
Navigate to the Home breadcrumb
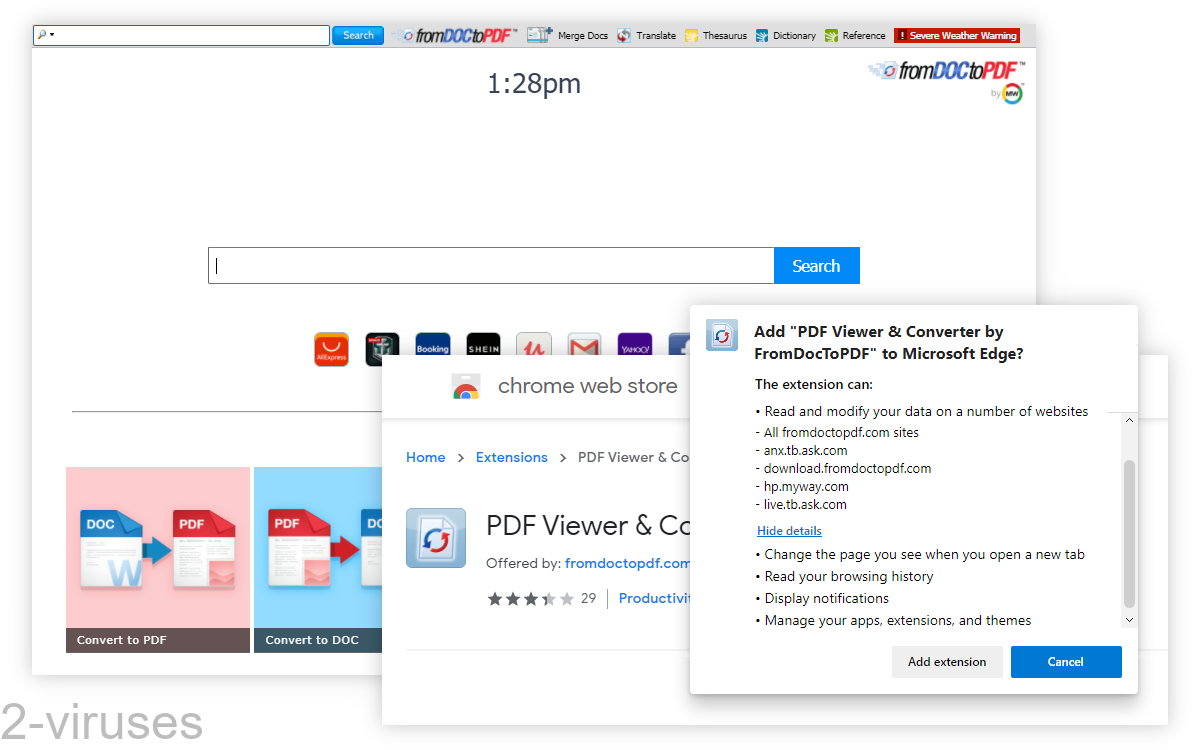pyautogui.click(x=425, y=457)
